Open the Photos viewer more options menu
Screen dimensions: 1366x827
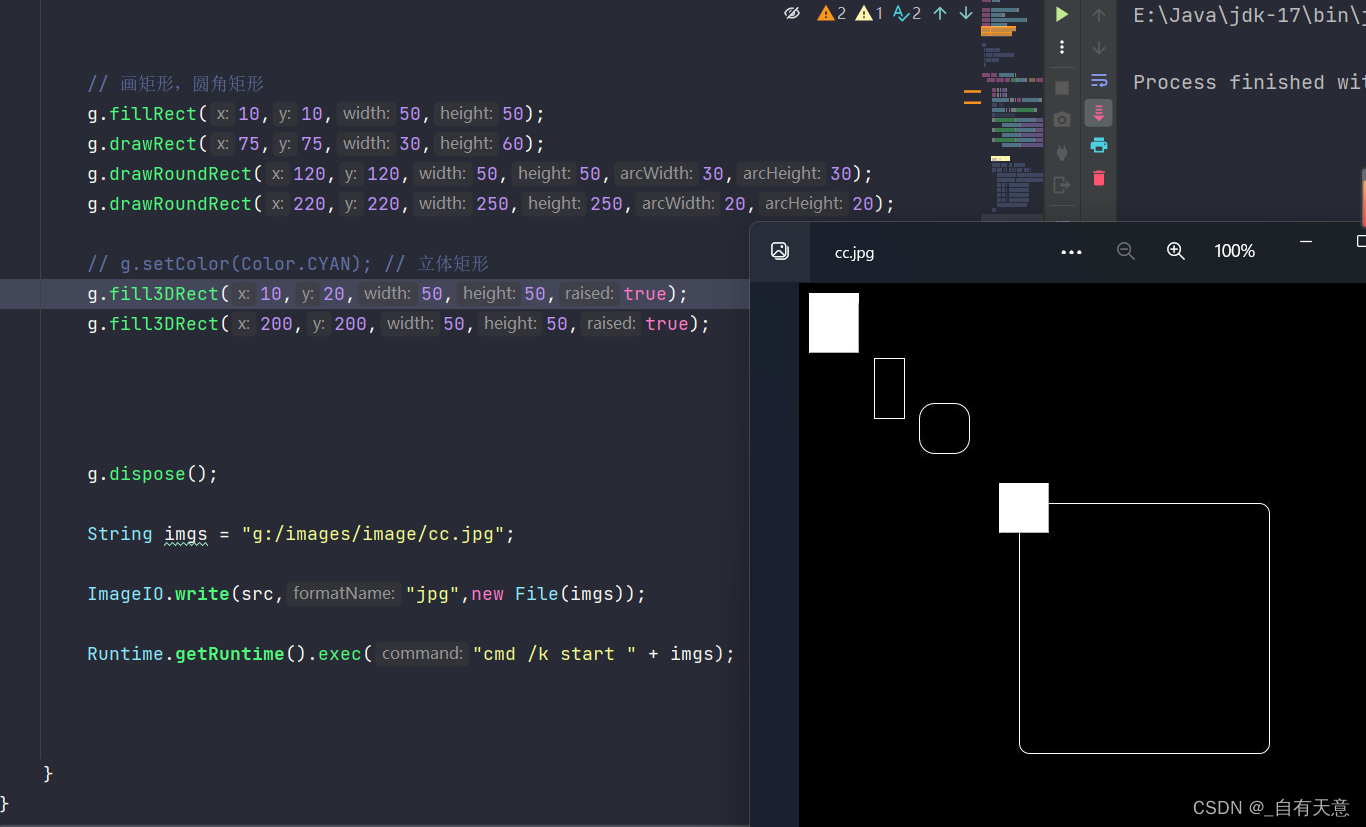click(x=1071, y=252)
